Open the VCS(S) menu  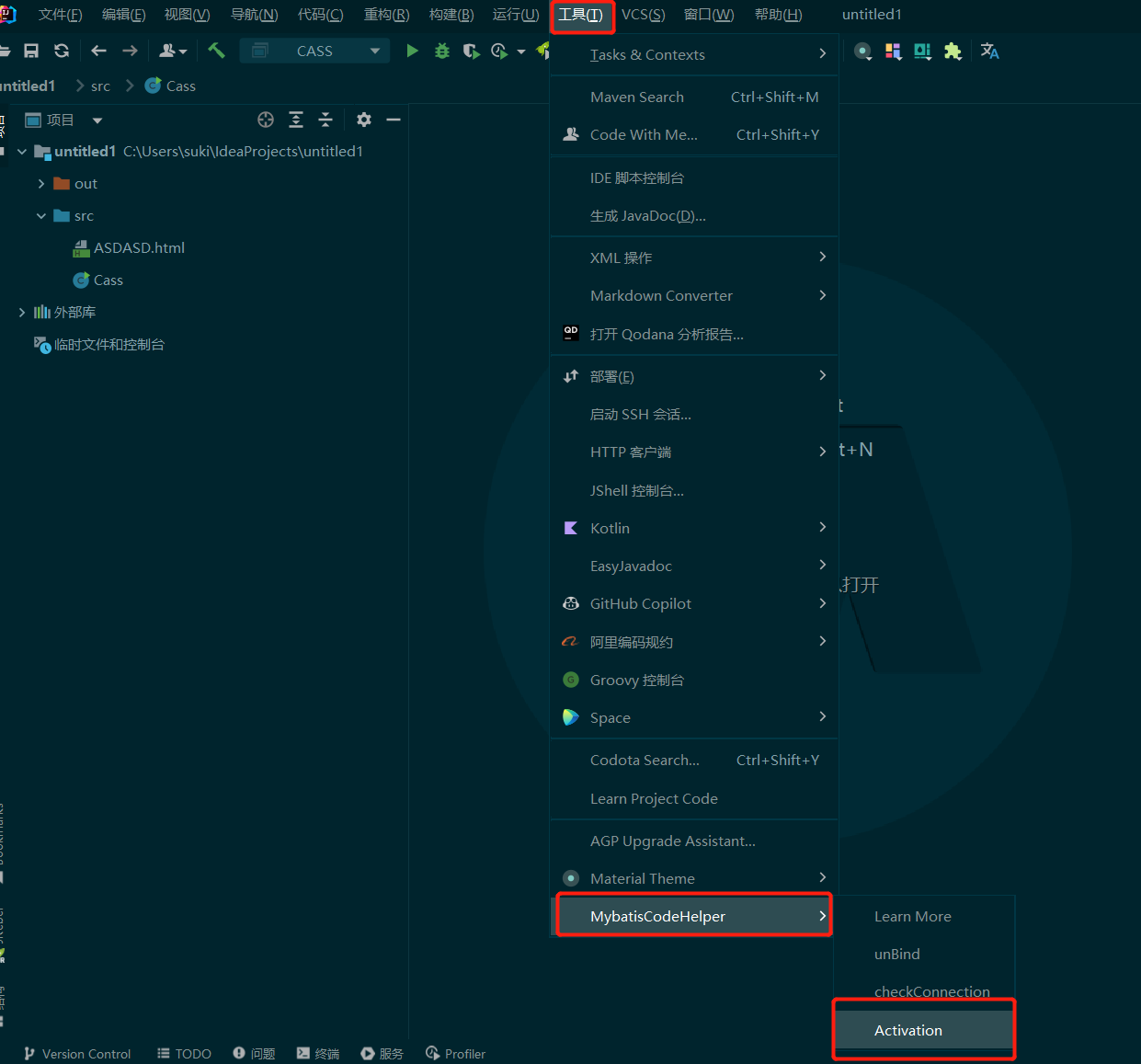[643, 15]
